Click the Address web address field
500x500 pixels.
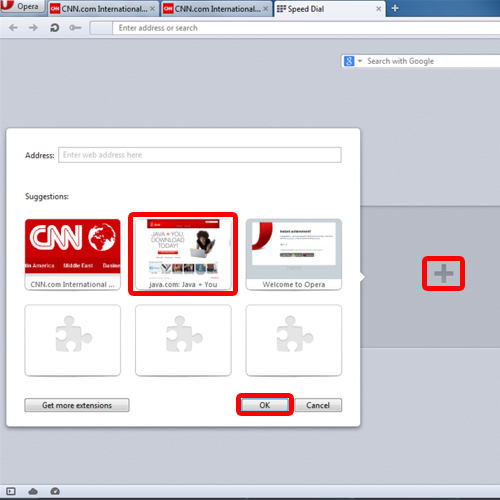pyautogui.click(x=200, y=155)
